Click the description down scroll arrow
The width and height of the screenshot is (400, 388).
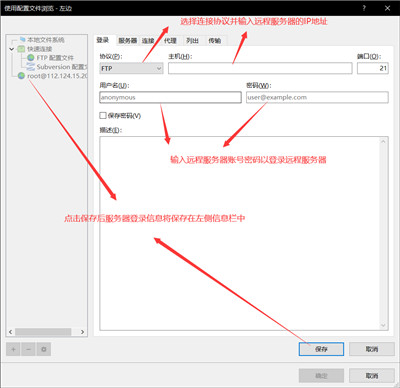point(383,325)
